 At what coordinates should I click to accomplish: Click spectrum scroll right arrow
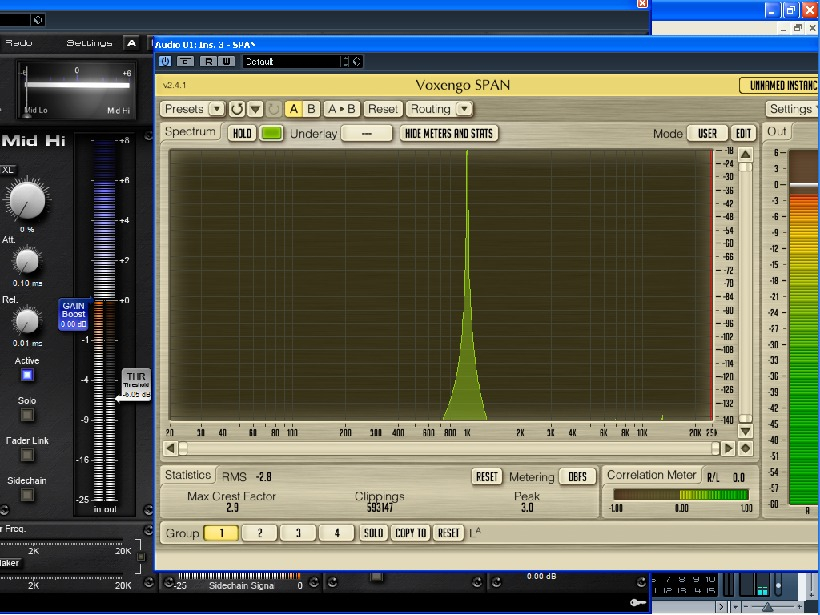click(728, 449)
